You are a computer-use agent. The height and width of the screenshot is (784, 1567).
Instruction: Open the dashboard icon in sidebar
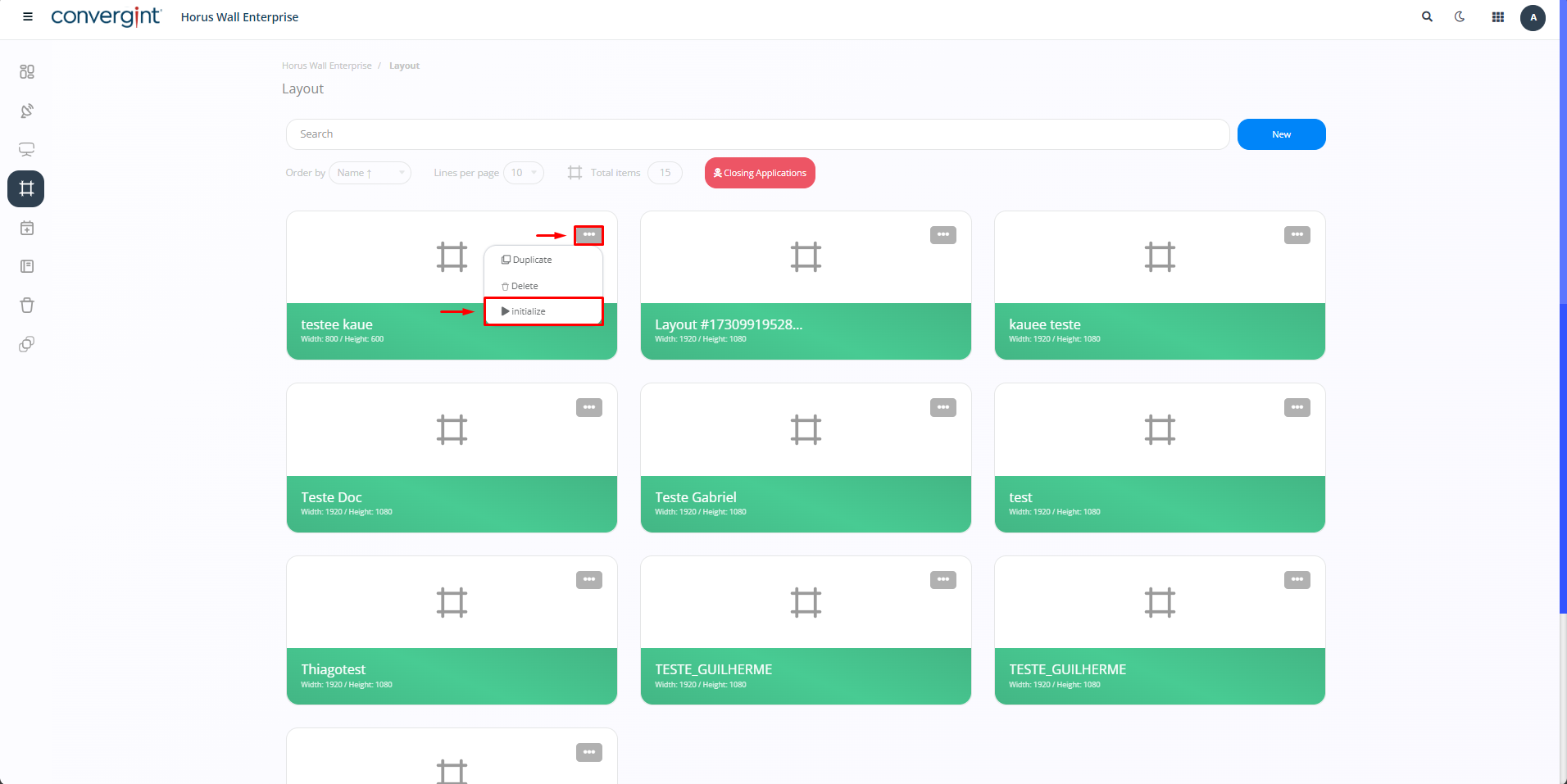click(27, 72)
